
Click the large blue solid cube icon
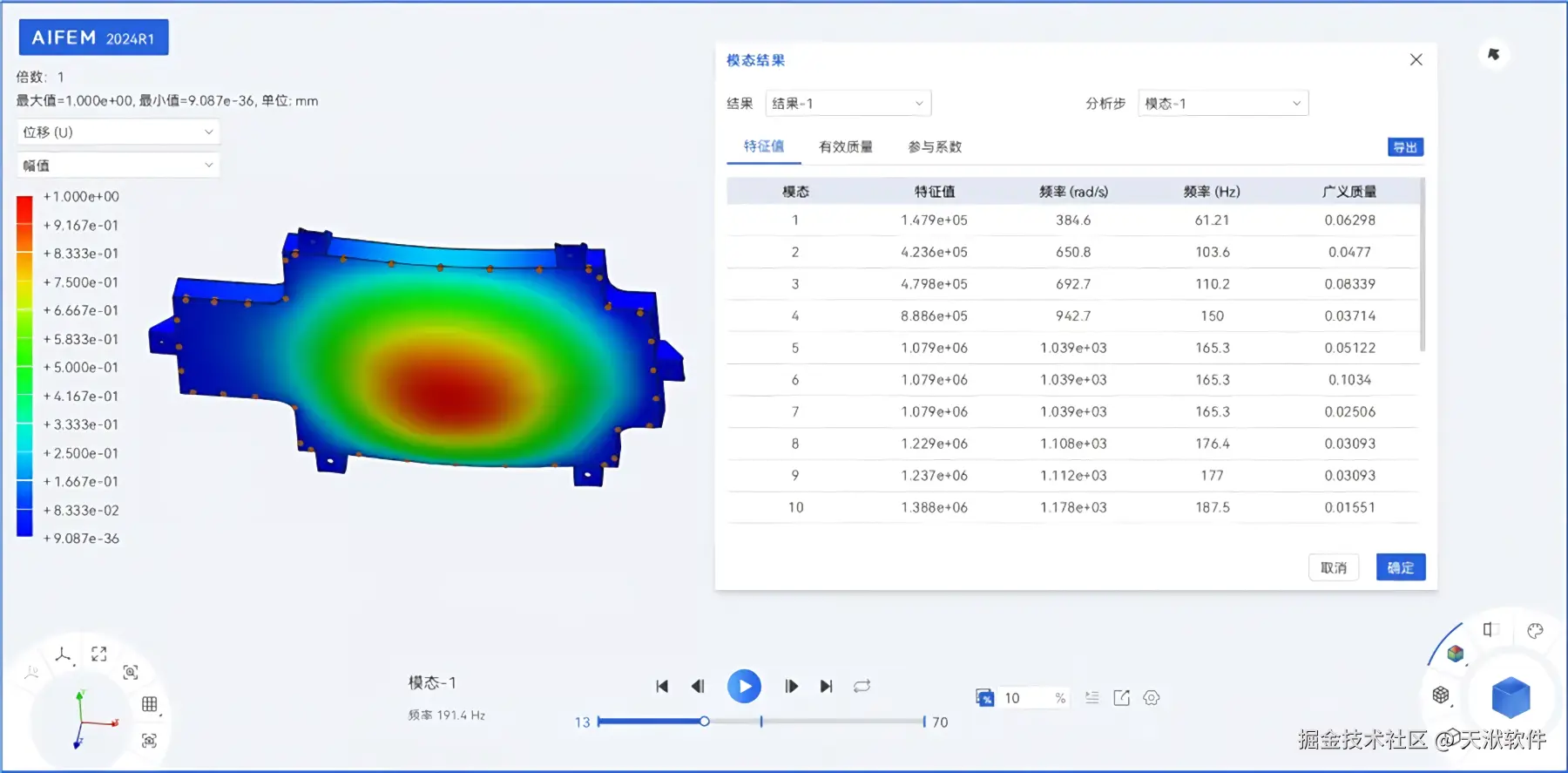[1511, 697]
